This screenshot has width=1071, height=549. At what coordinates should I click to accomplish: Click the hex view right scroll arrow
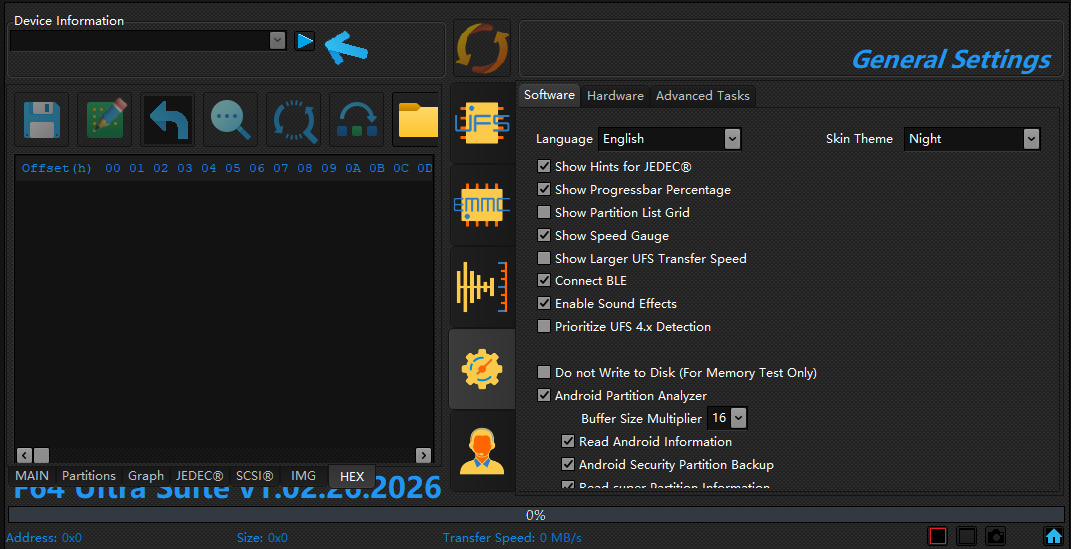(x=425, y=455)
